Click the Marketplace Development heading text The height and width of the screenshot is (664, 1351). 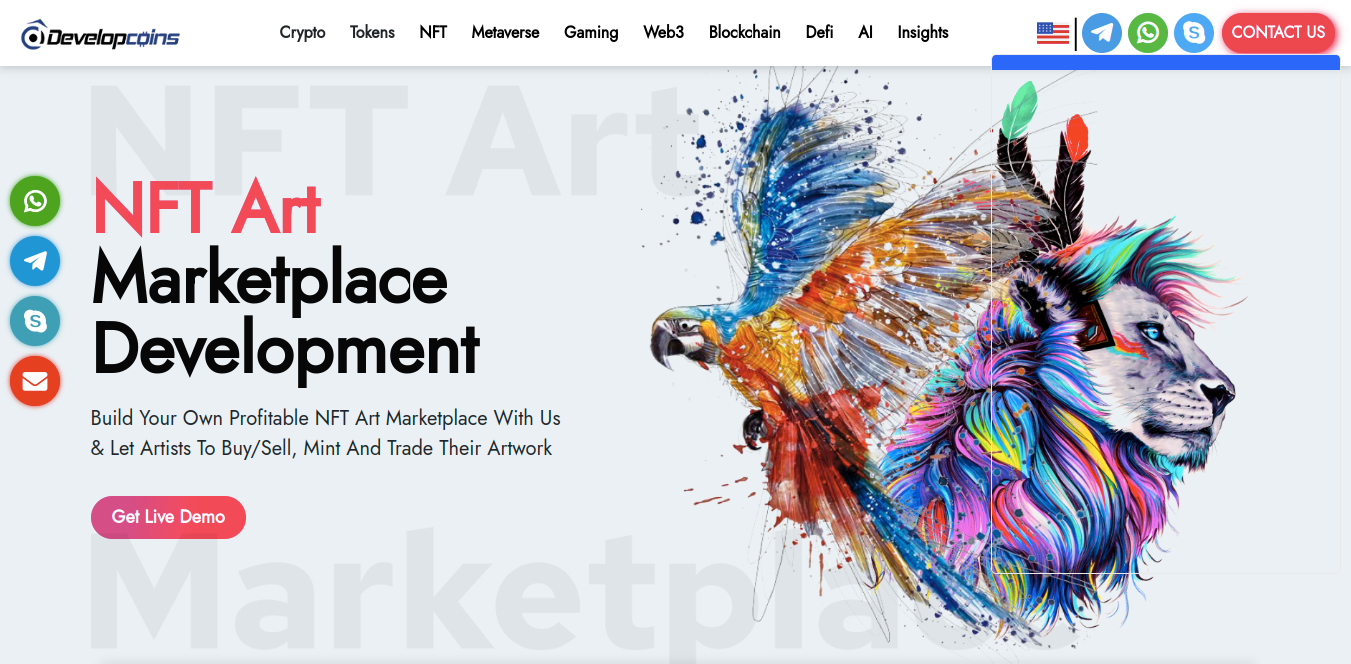pyautogui.click(x=285, y=315)
